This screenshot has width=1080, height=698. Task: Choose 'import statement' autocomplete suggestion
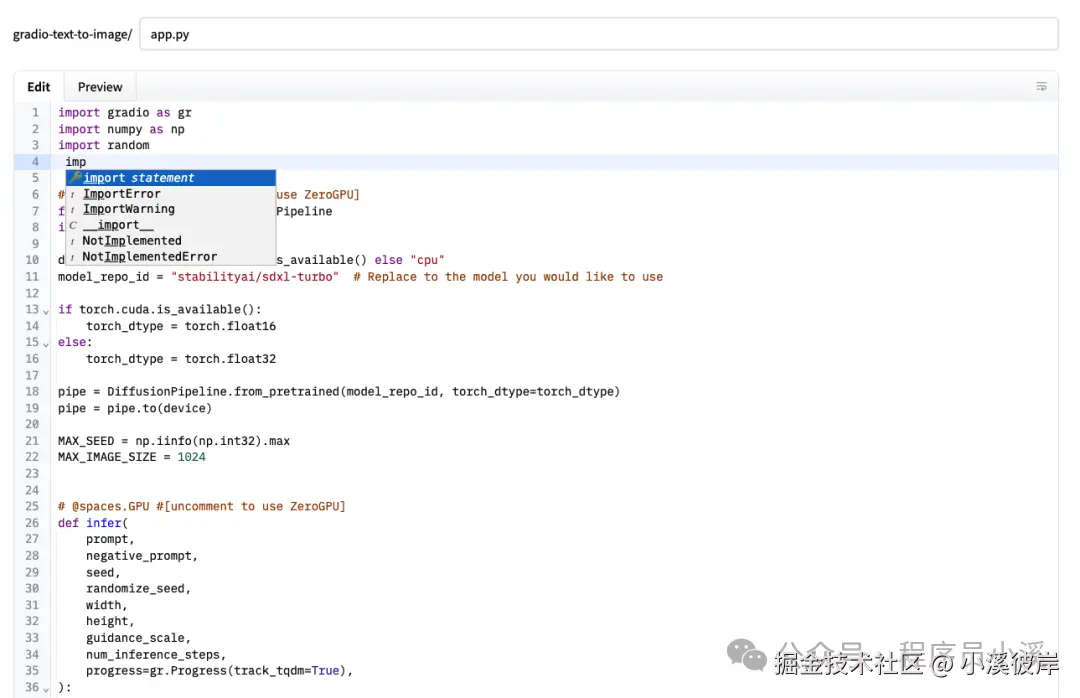(171, 178)
